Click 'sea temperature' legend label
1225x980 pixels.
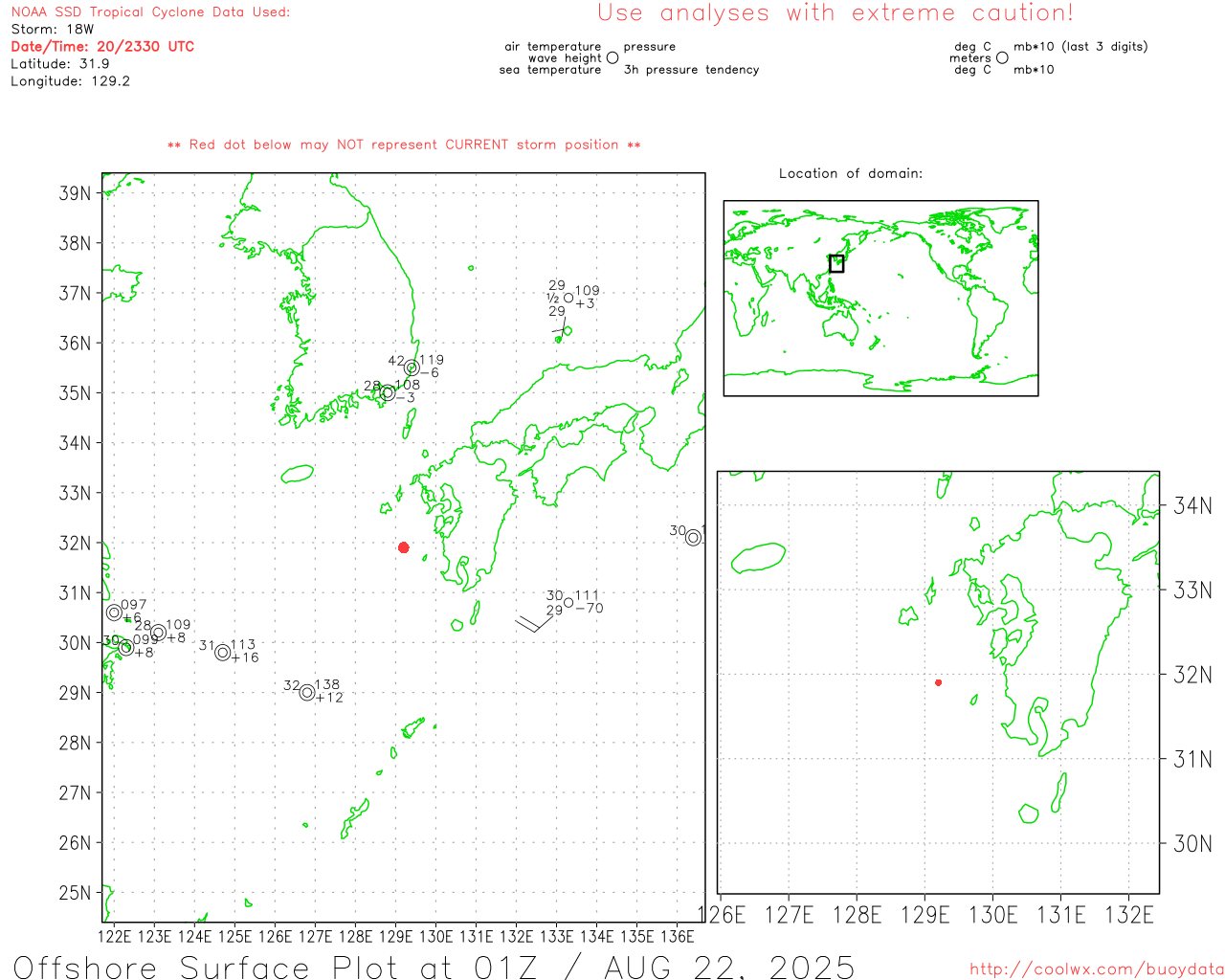(x=550, y=70)
